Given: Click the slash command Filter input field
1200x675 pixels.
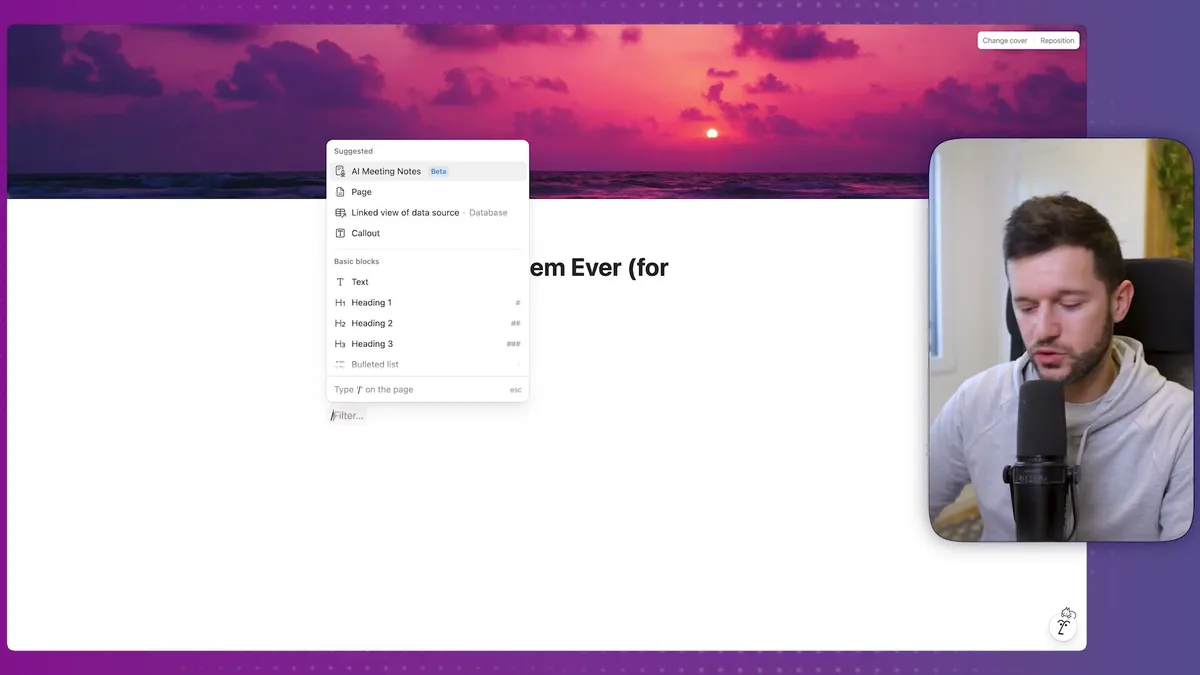Looking at the screenshot, I should click(x=350, y=416).
